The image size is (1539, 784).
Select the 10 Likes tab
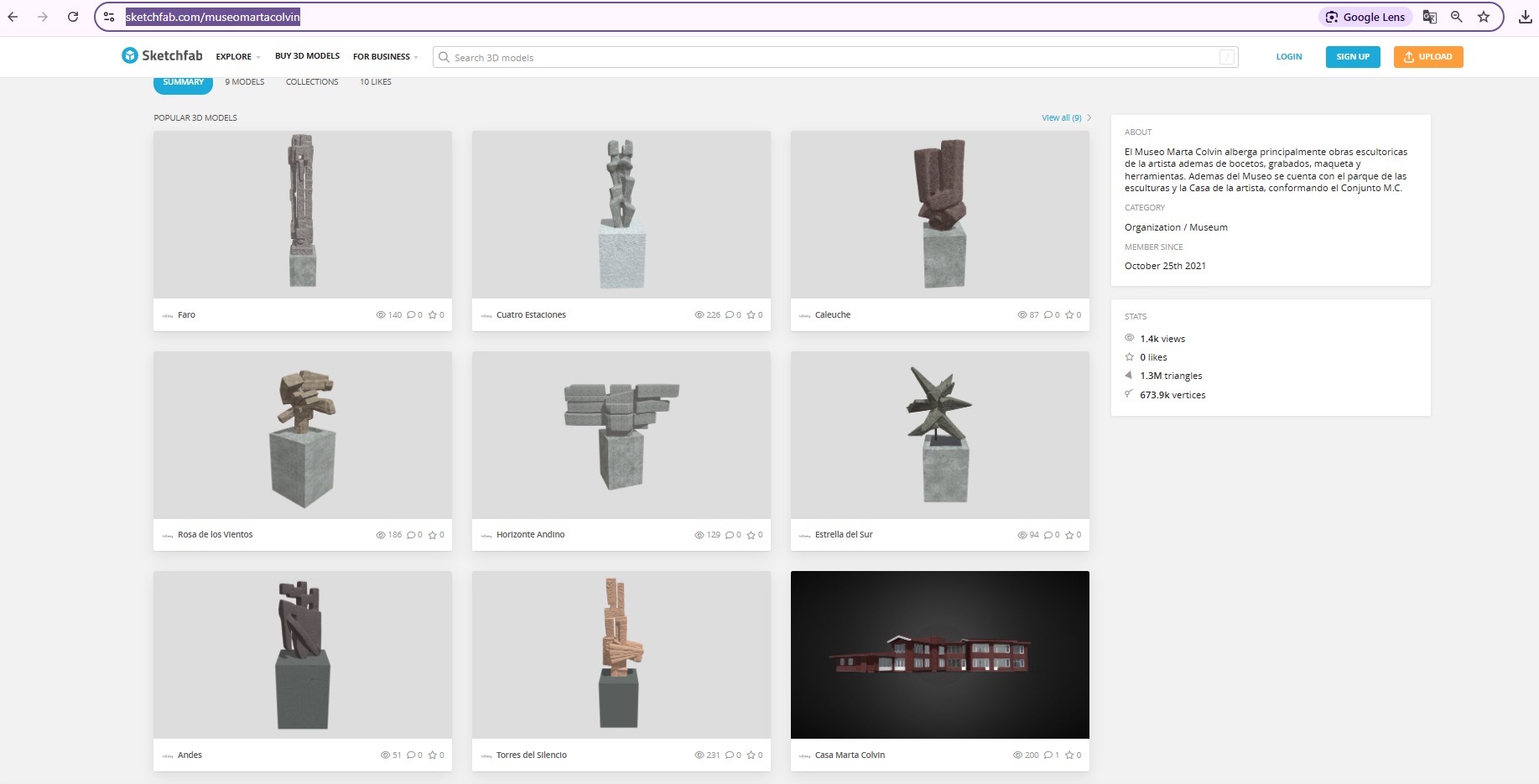pos(376,82)
